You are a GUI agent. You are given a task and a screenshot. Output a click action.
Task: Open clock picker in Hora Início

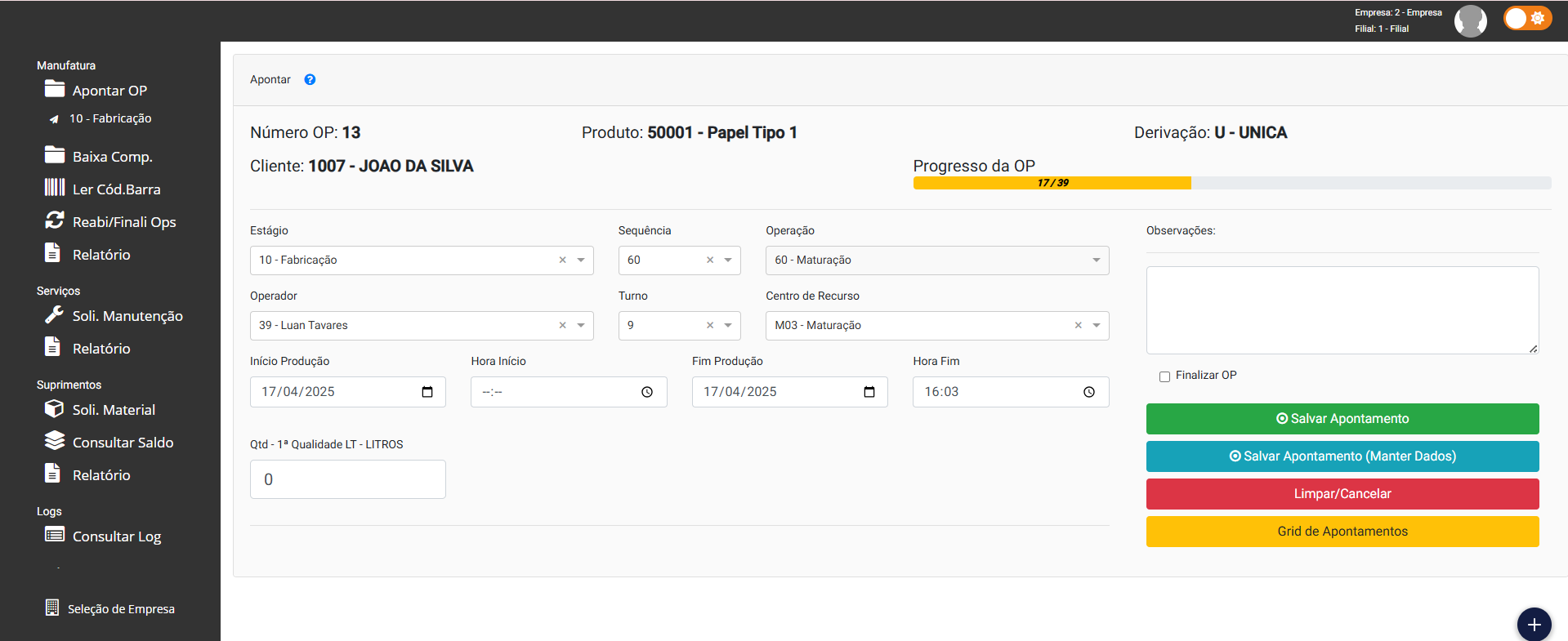[x=647, y=392]
